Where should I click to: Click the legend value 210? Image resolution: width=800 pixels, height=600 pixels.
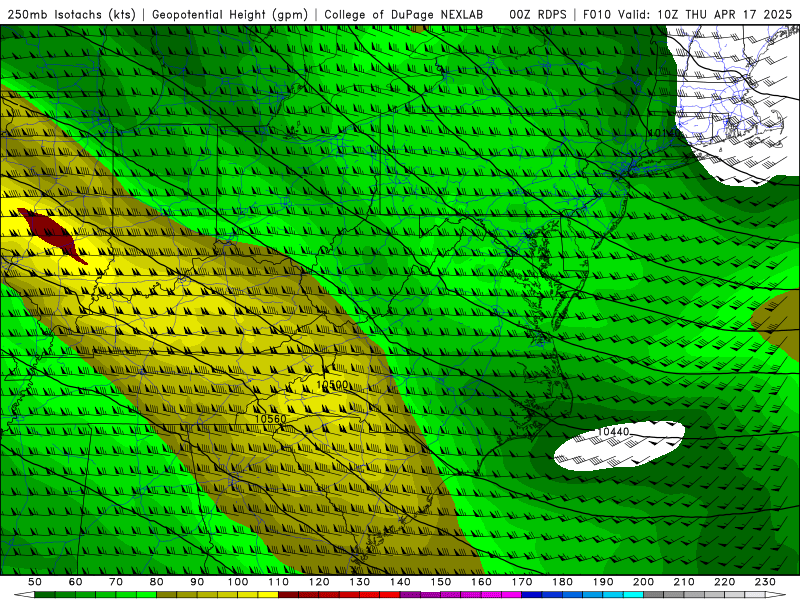point(684,582)
